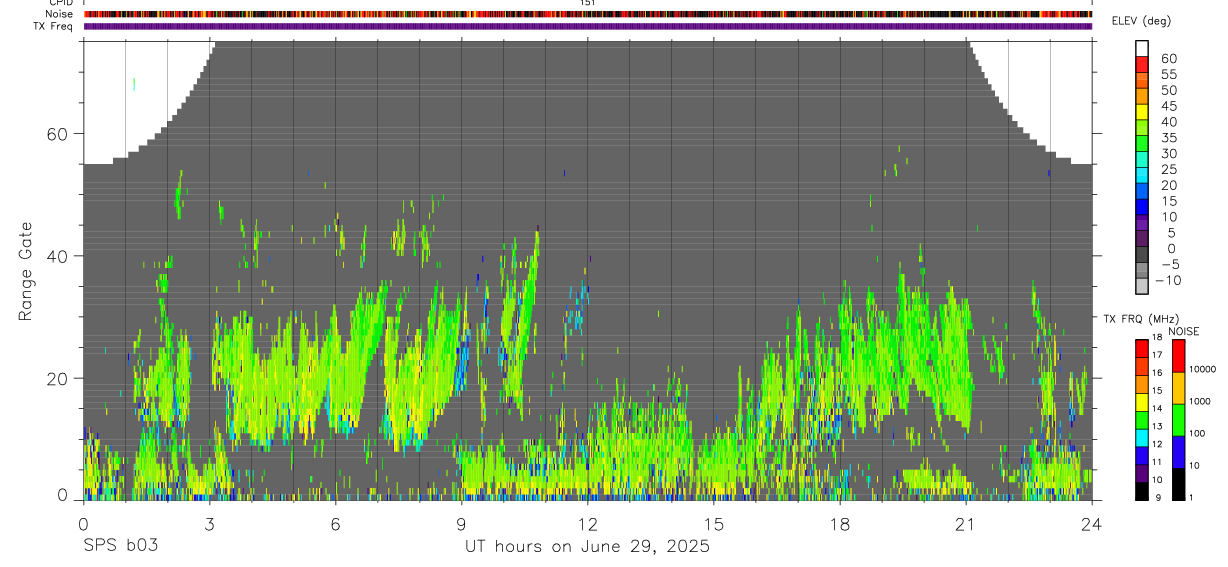Click the red top segment of ELEV colorbar

[x=1142, y=66]
